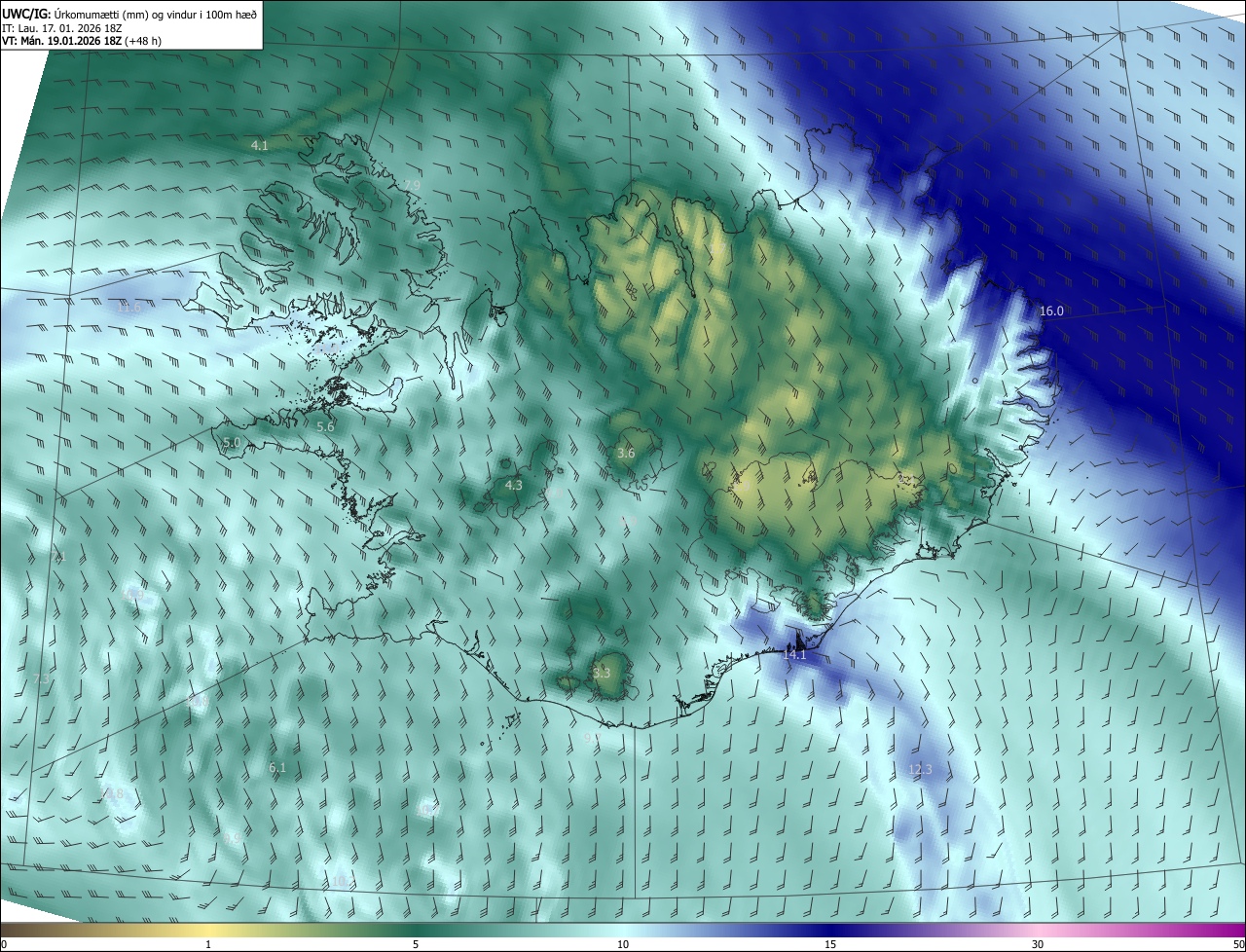Screen dimensions: 1246x952
Task: Click the 7.9 value in northern Westfjords
Action: coord(412,185)
